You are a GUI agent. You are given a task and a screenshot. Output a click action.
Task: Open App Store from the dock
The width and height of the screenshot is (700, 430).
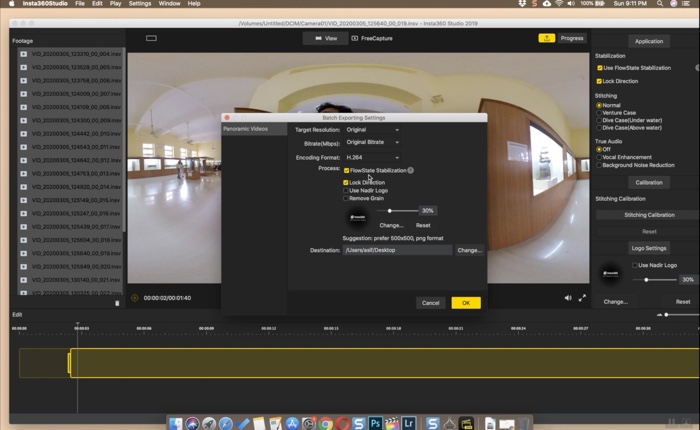tap(292, 423)
